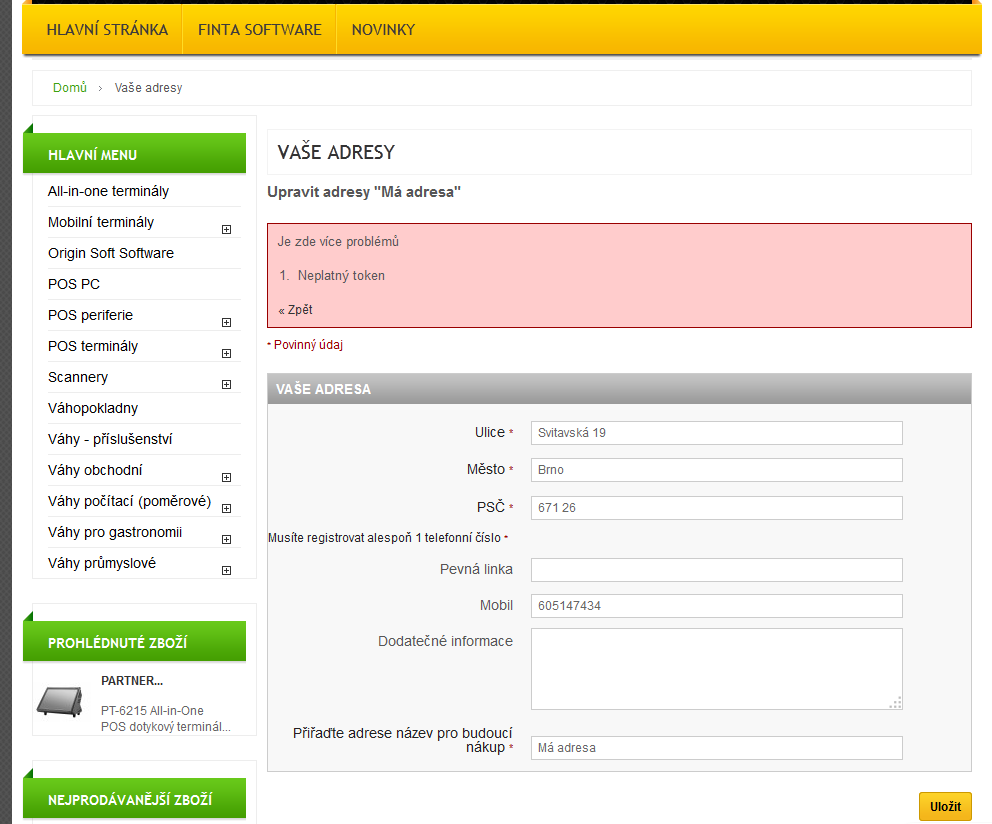Open POS PC category
Image resolution: width=992 pixels, height=824 pixels.
click(x=74, y=284)
